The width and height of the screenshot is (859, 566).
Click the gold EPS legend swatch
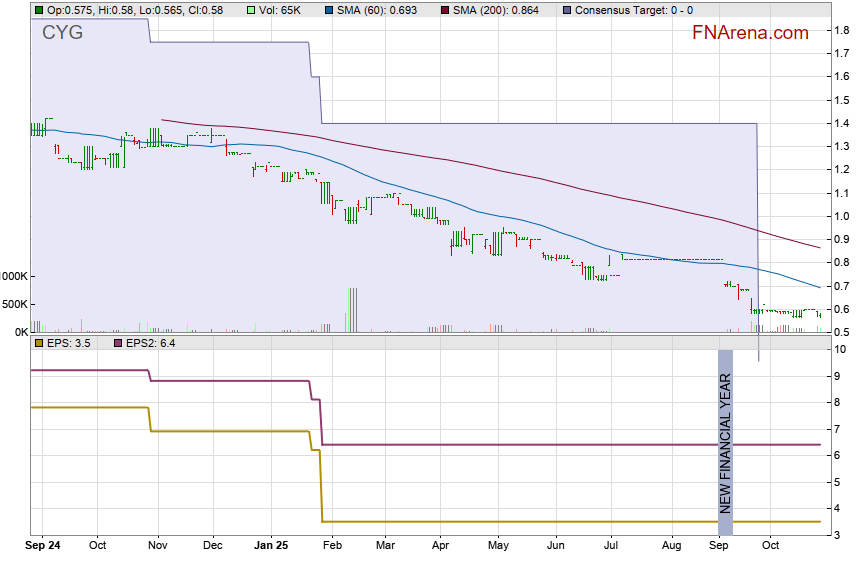(x=39, y=343)
